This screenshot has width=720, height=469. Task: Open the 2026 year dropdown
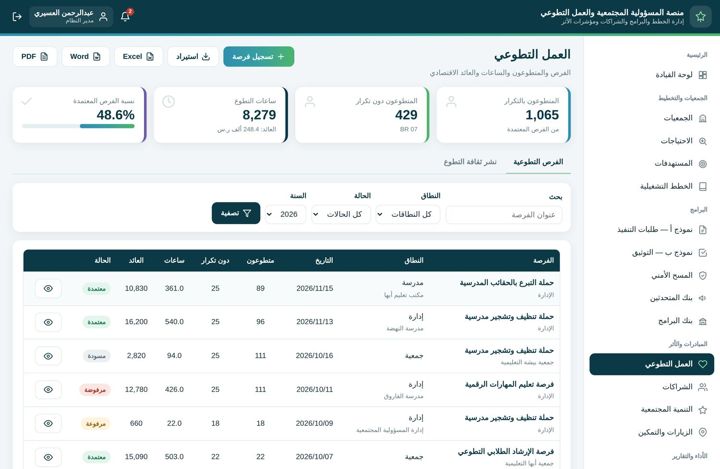[x=286, y=215]
